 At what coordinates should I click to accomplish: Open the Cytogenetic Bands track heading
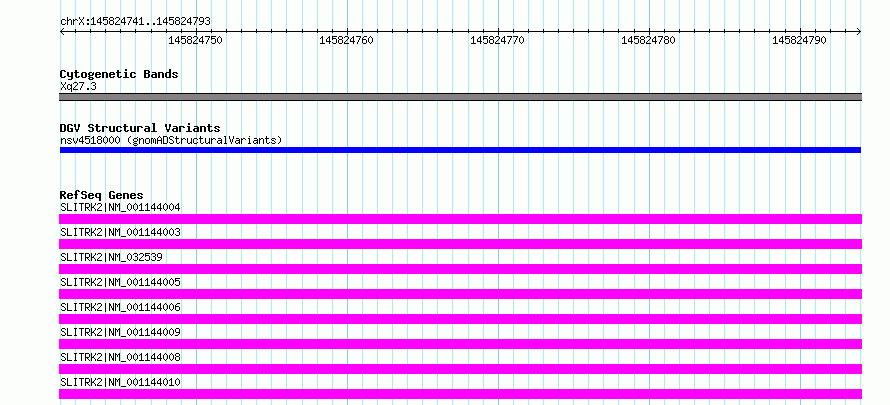pyautogui.click(x=119, y=74)
